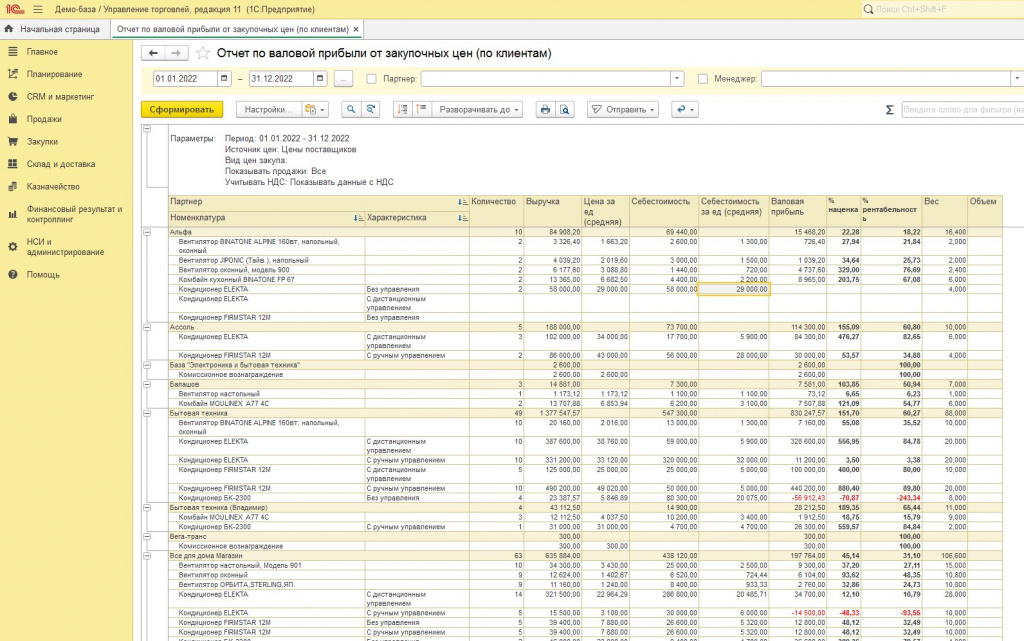Open the hamburger main menu icon
Viewport: 1024px width, 641px height.
(38, 9)
